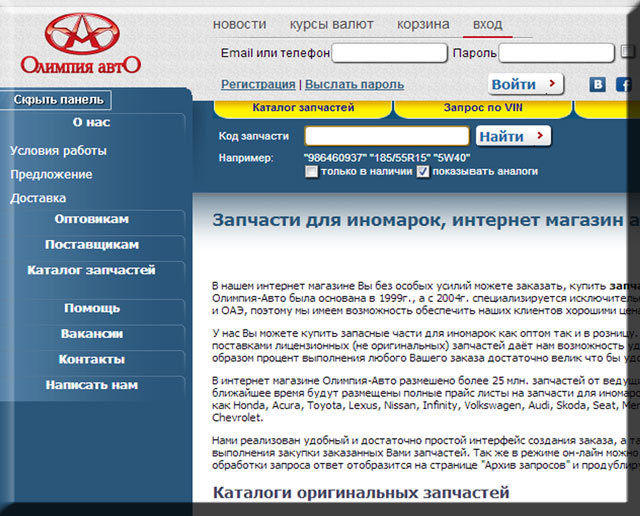Switch to the 'Запрос по VIN' tab
This screenshot has width=640, height=516.
[x=483, y=106]
